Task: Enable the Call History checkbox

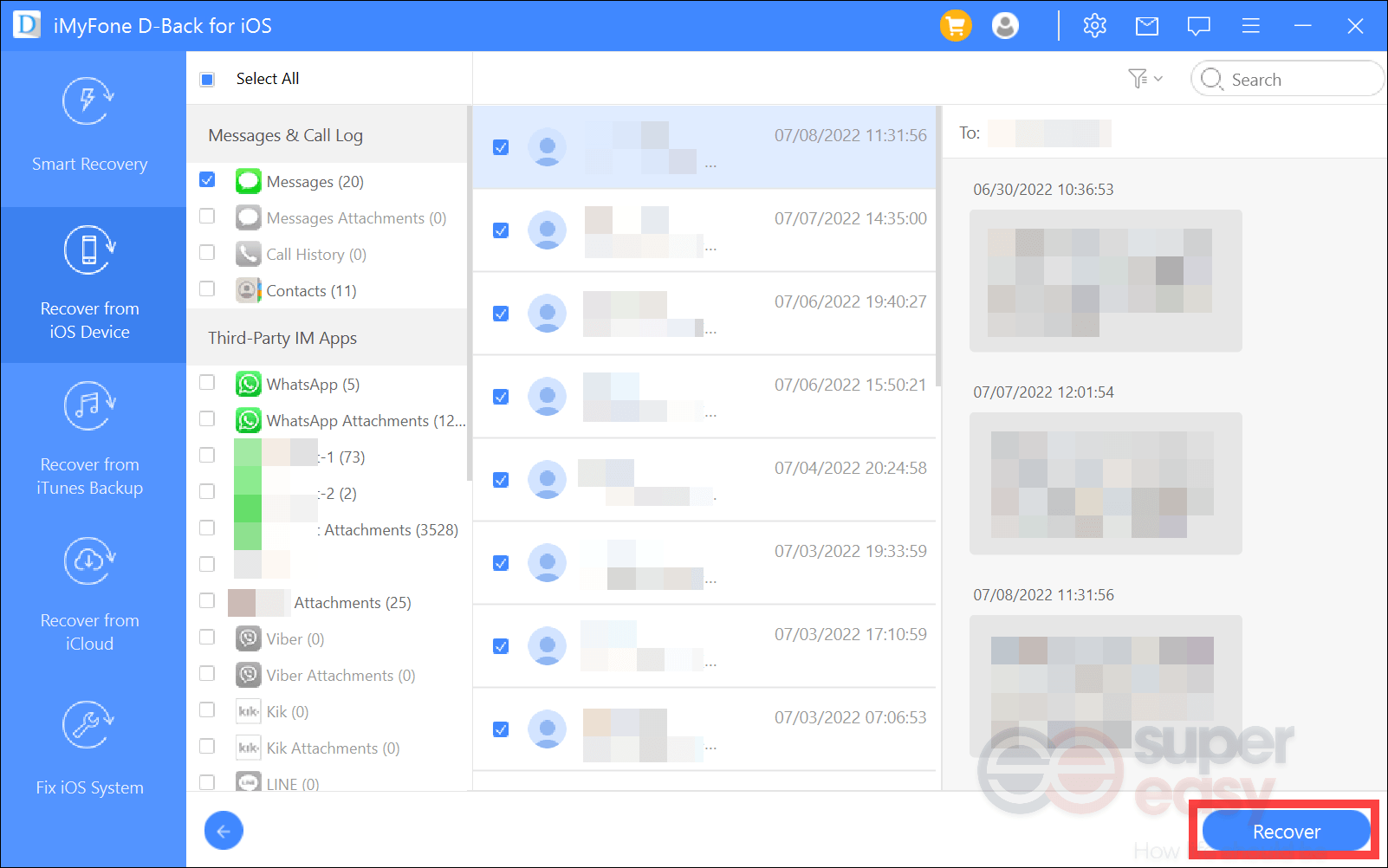Action: 207,253
